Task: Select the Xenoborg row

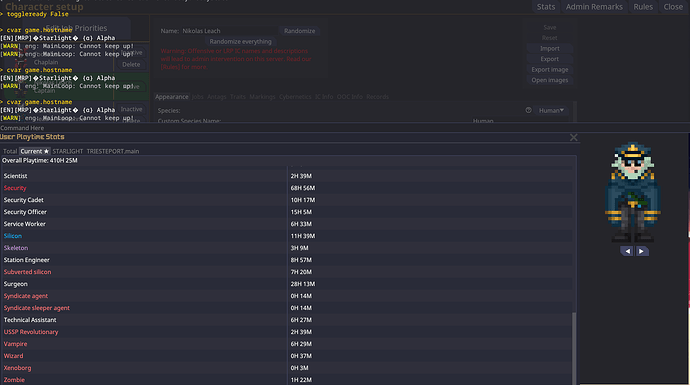Action: pyautogui.click(x=287, y=368)
